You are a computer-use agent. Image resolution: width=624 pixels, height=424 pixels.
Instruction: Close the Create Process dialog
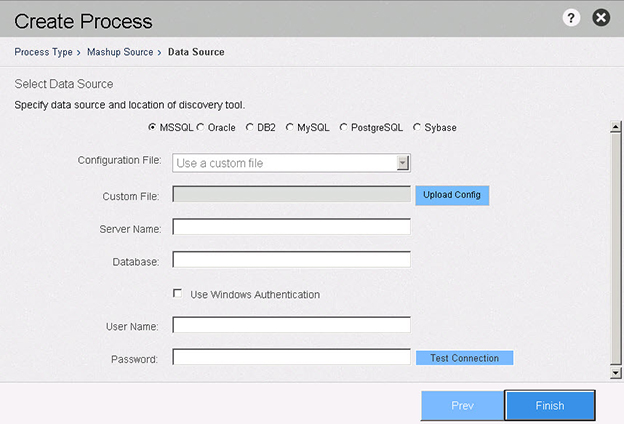601,18
